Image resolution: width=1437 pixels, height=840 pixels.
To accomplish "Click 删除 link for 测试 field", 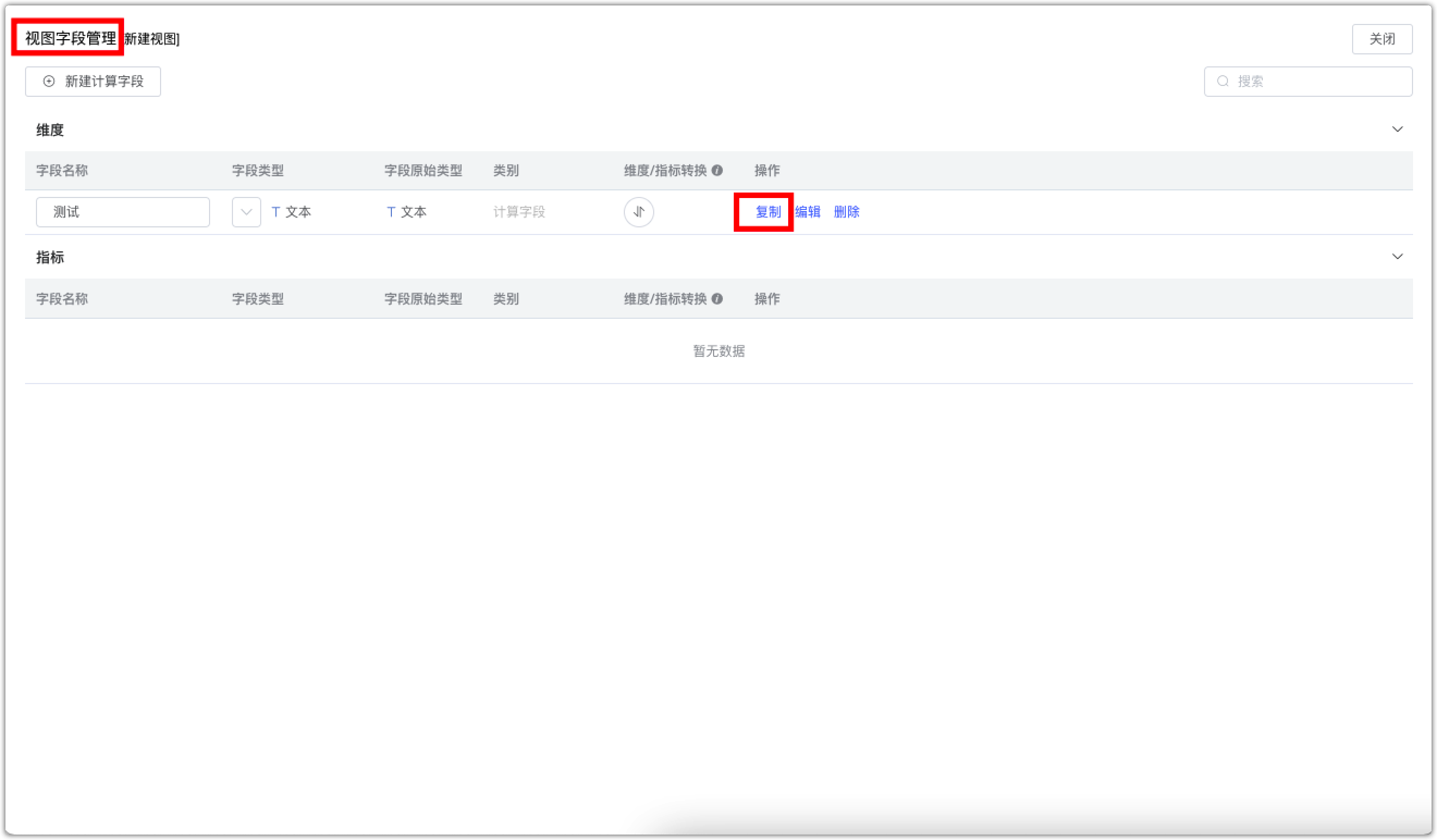I will point(846,212).
